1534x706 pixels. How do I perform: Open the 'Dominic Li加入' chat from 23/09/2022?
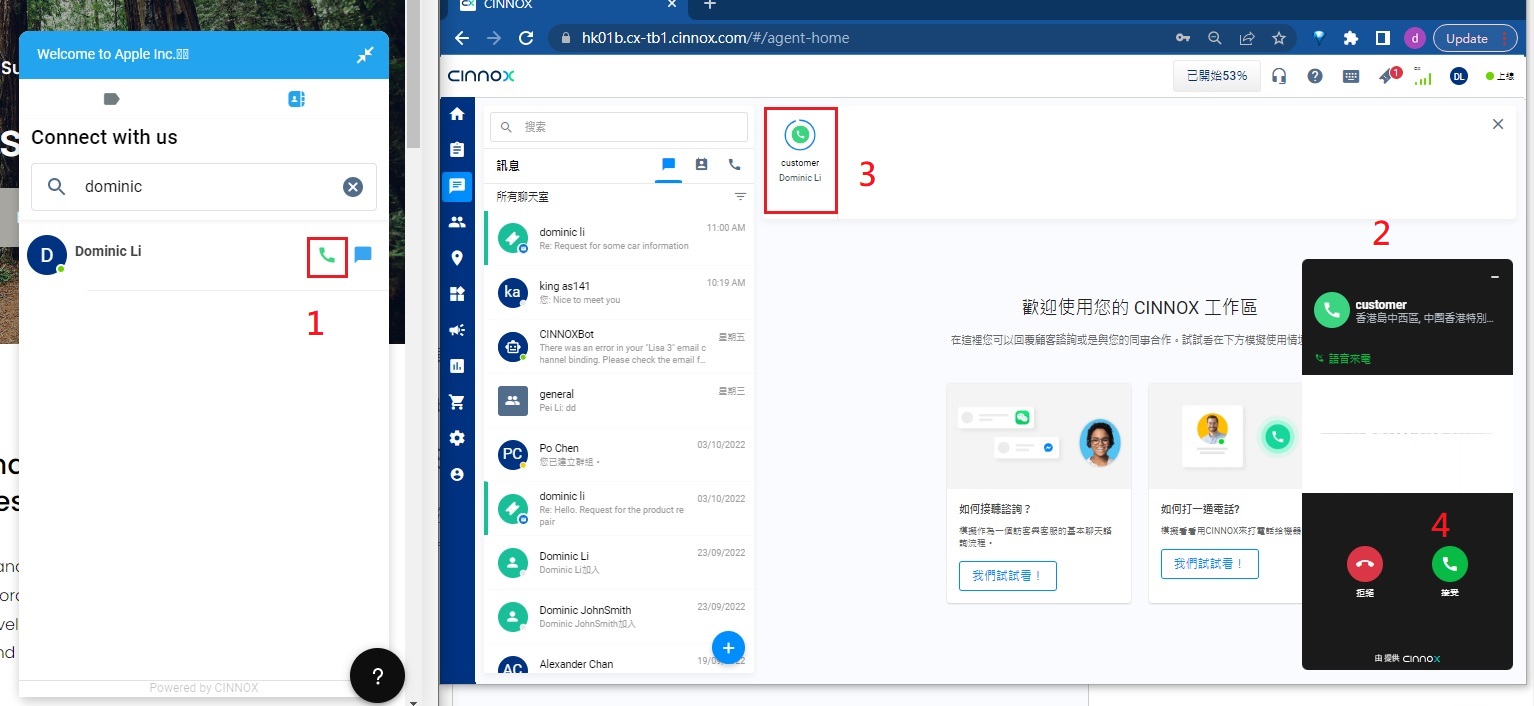click(618, 562)
